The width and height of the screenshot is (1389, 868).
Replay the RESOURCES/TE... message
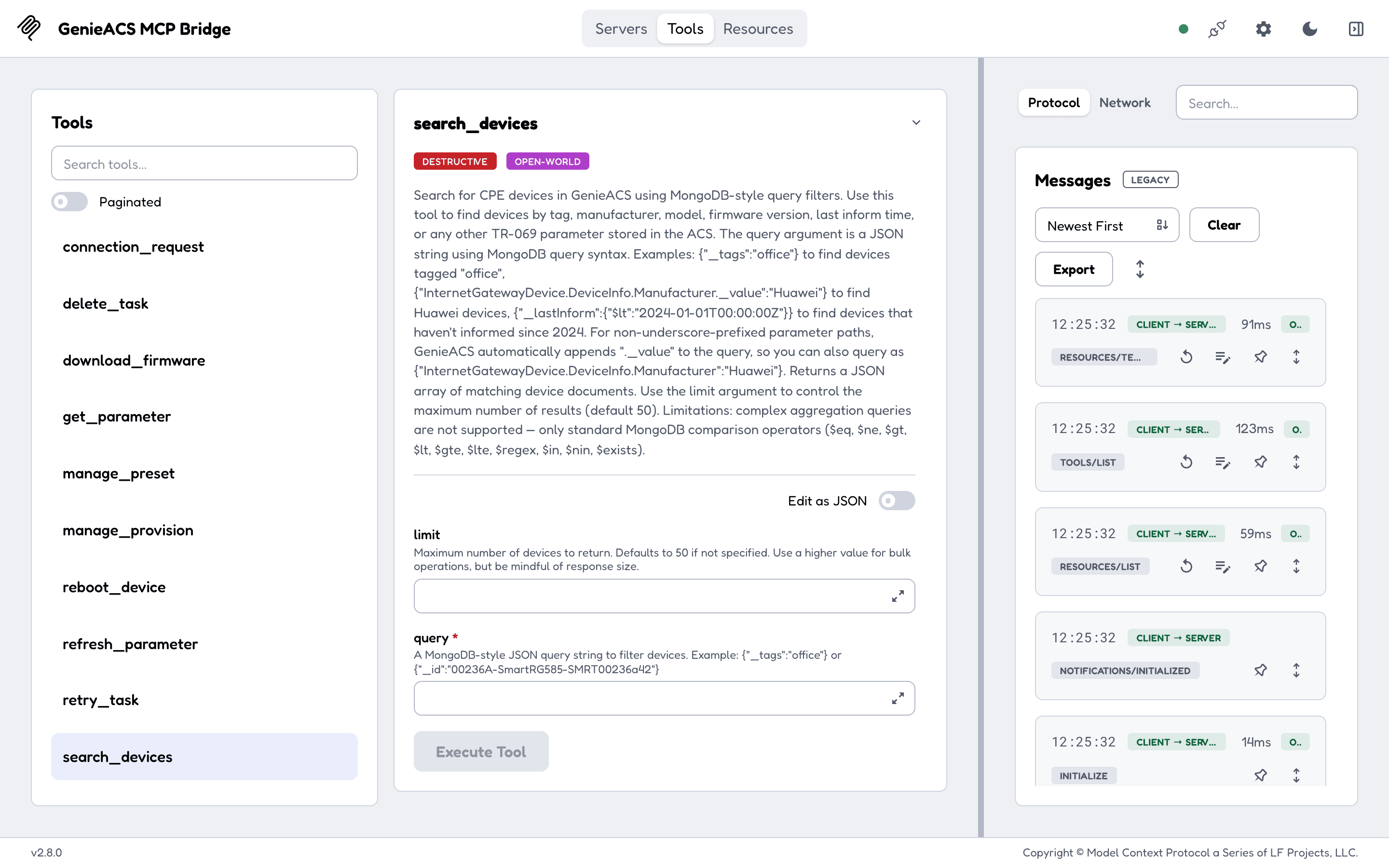point(1186,357)
